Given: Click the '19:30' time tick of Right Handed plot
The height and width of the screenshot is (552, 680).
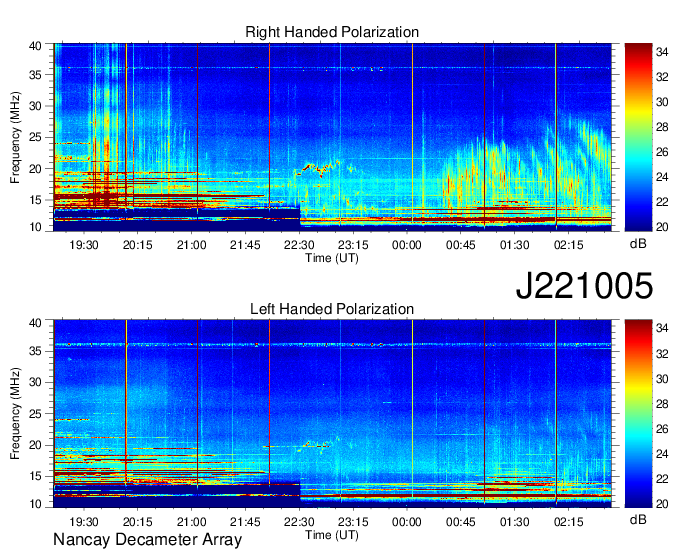Looking at the screenshot, I should tap(84, 245).
